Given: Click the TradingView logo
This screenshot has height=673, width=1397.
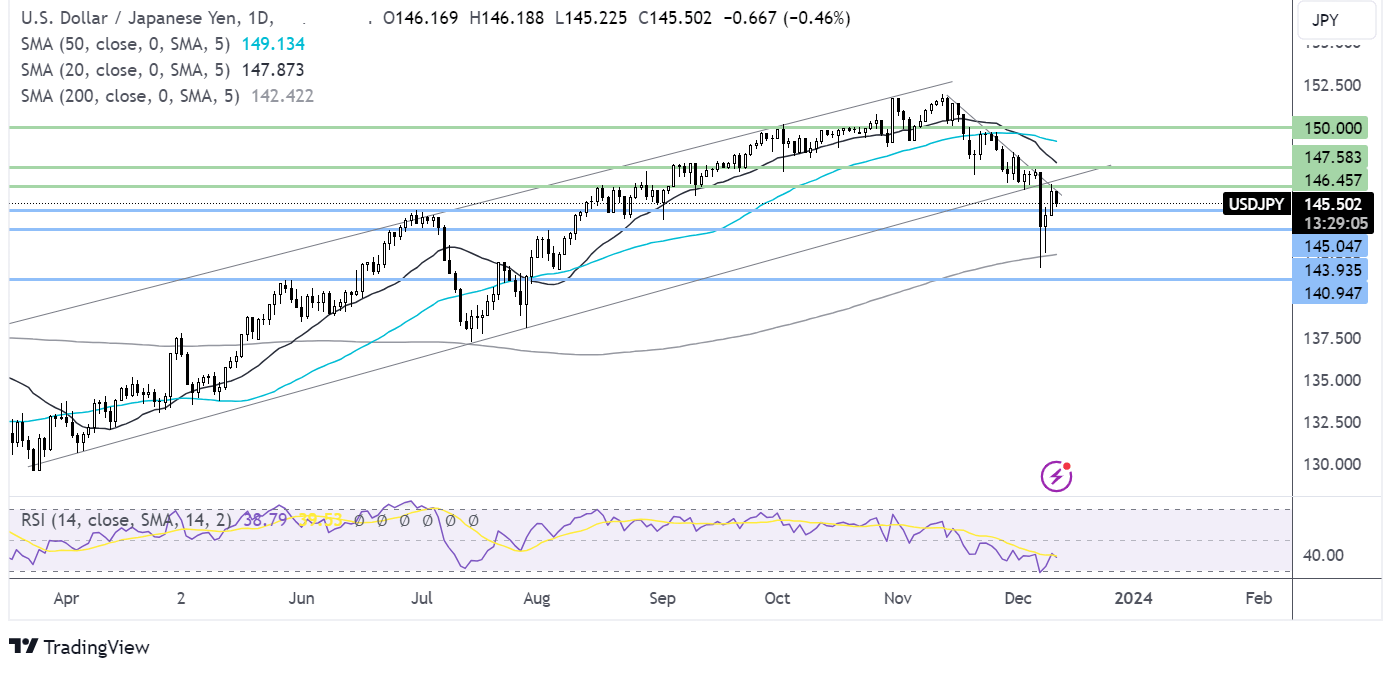Looking at the screenshot, I should 79,647.
